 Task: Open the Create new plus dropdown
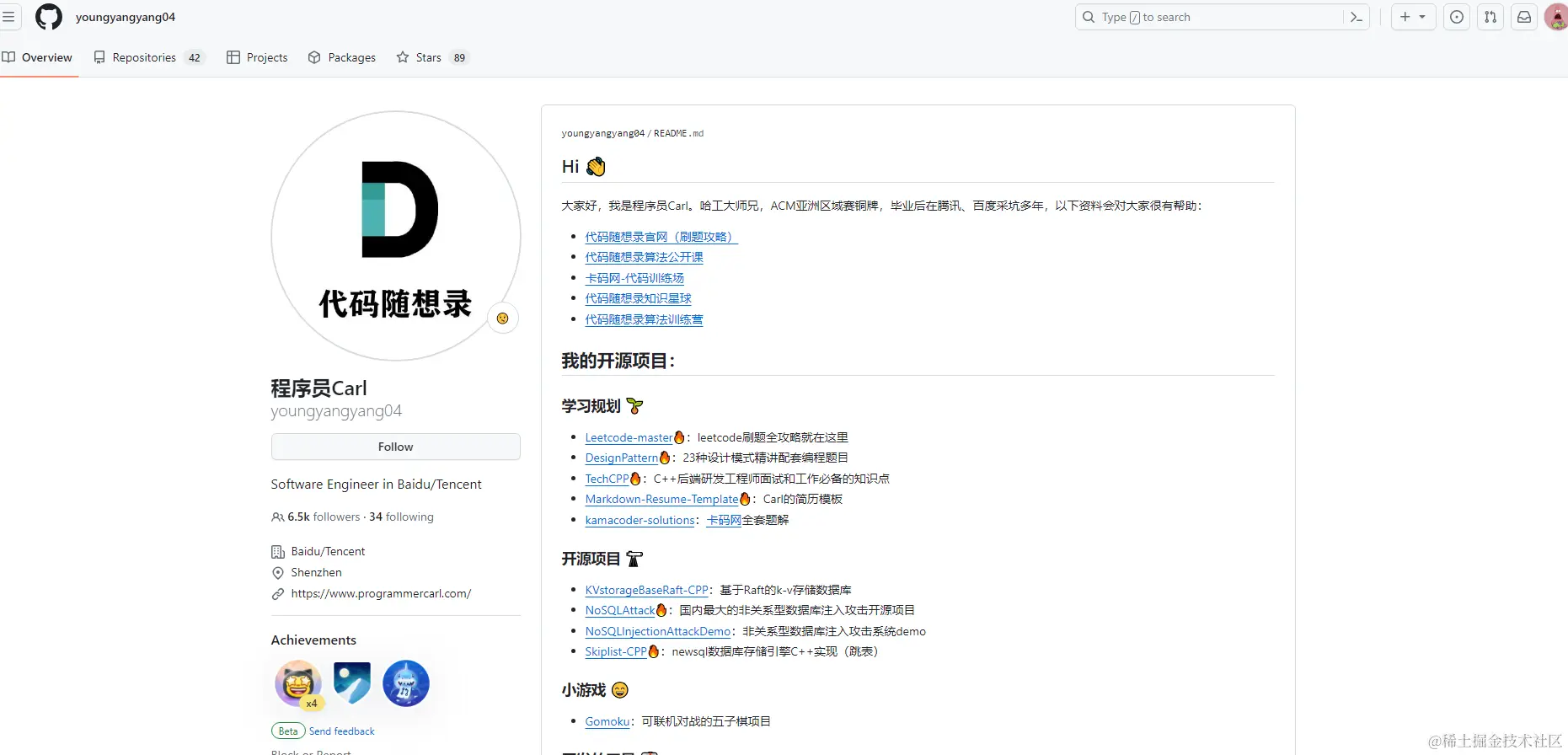(1413, 17)
